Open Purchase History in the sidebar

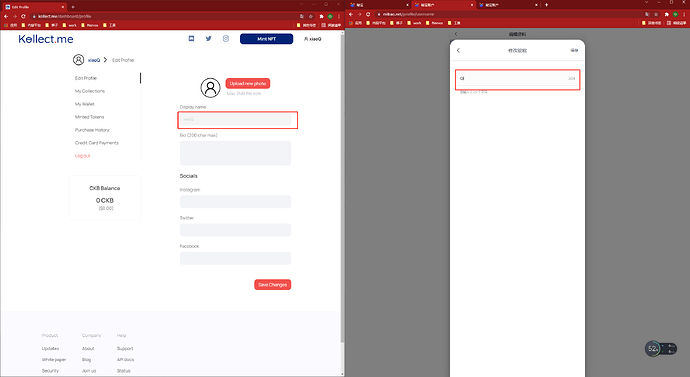click(x=92, y=130)
